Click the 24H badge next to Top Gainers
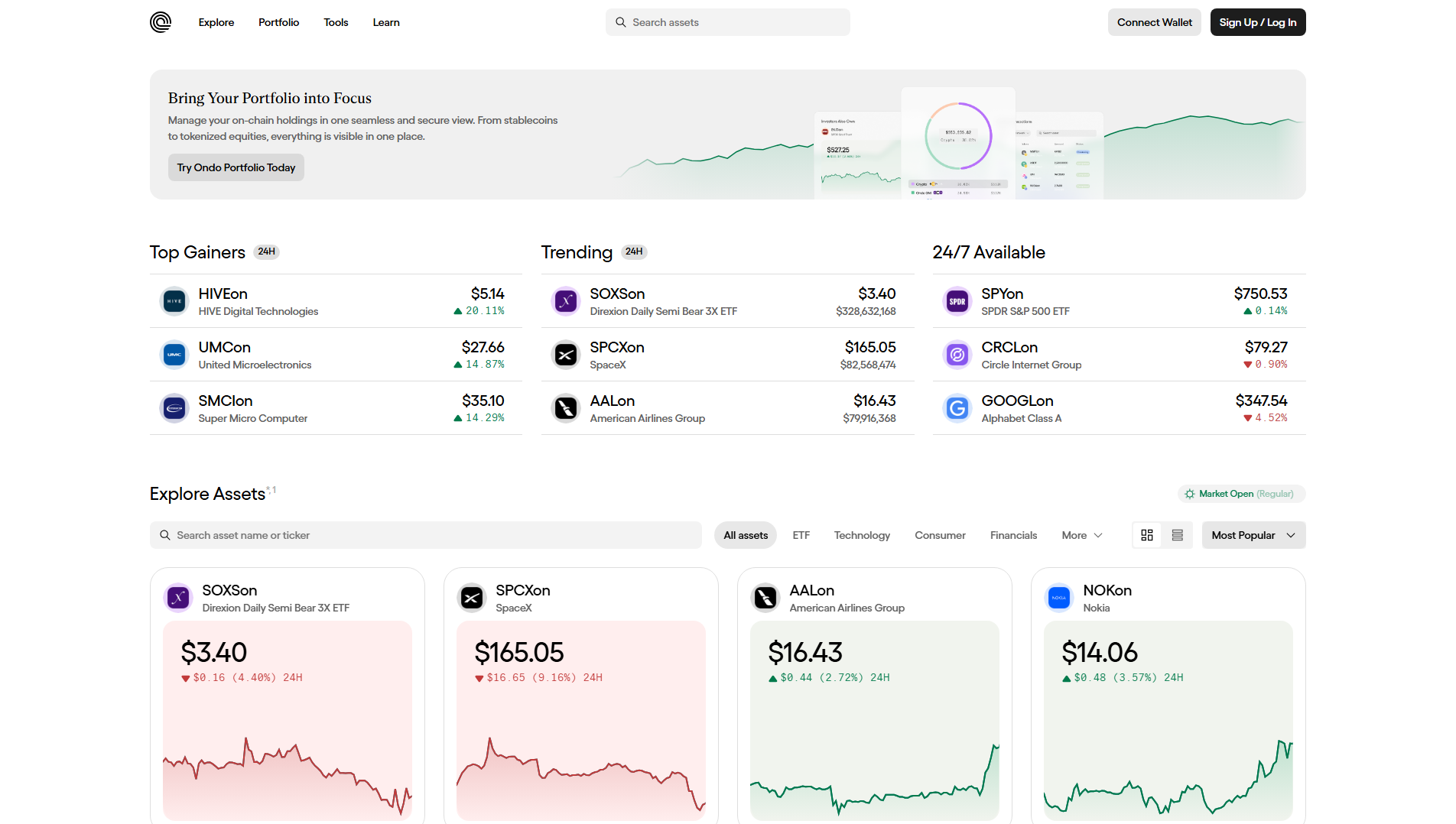The width and height of the screenshot is (1456, 824). (267, 252)
